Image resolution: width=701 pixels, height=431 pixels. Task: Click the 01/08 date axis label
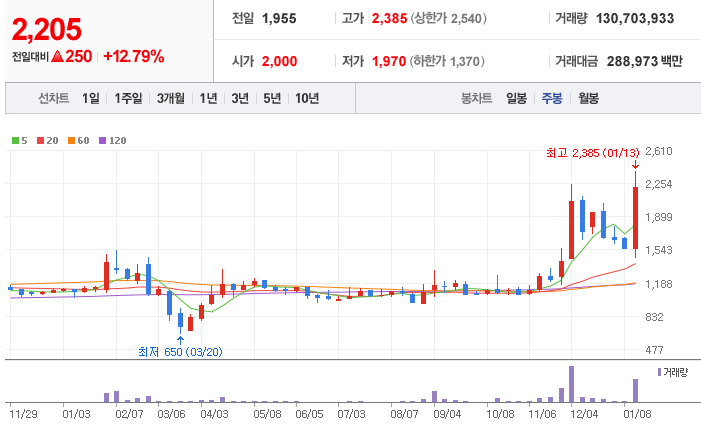coord(638,414)
